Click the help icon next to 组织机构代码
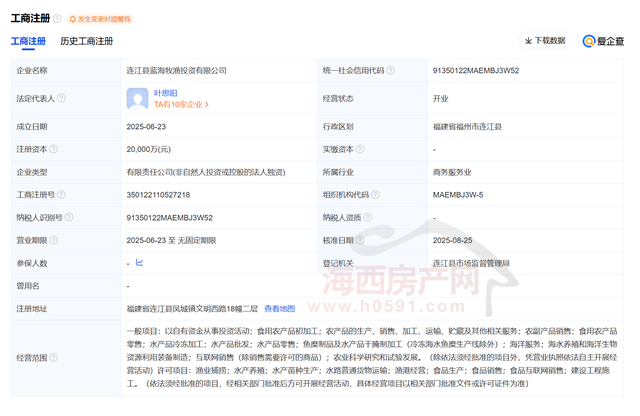Viewport: 640px width, 416px height. [377, 194]
